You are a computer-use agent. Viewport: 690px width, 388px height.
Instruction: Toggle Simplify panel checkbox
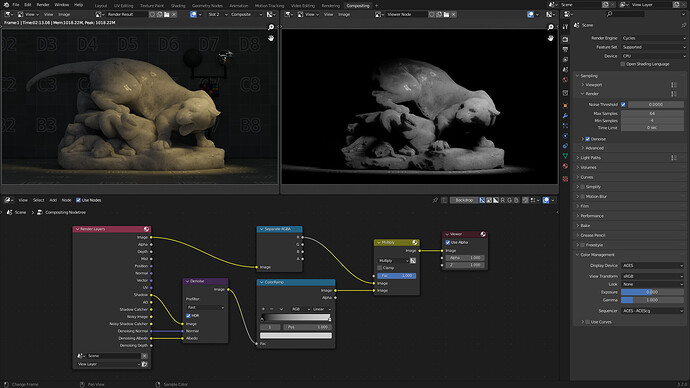(x=583, y=187)
